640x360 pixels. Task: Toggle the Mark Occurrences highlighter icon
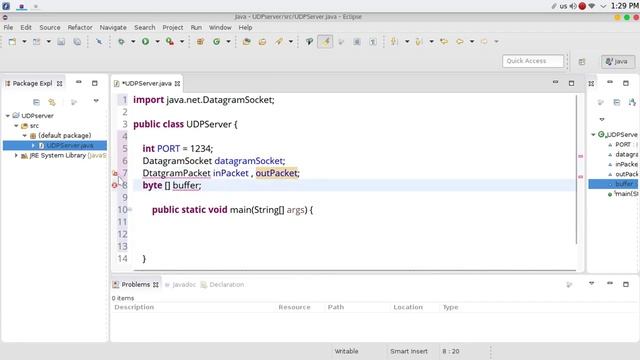[x=325, y=42]
